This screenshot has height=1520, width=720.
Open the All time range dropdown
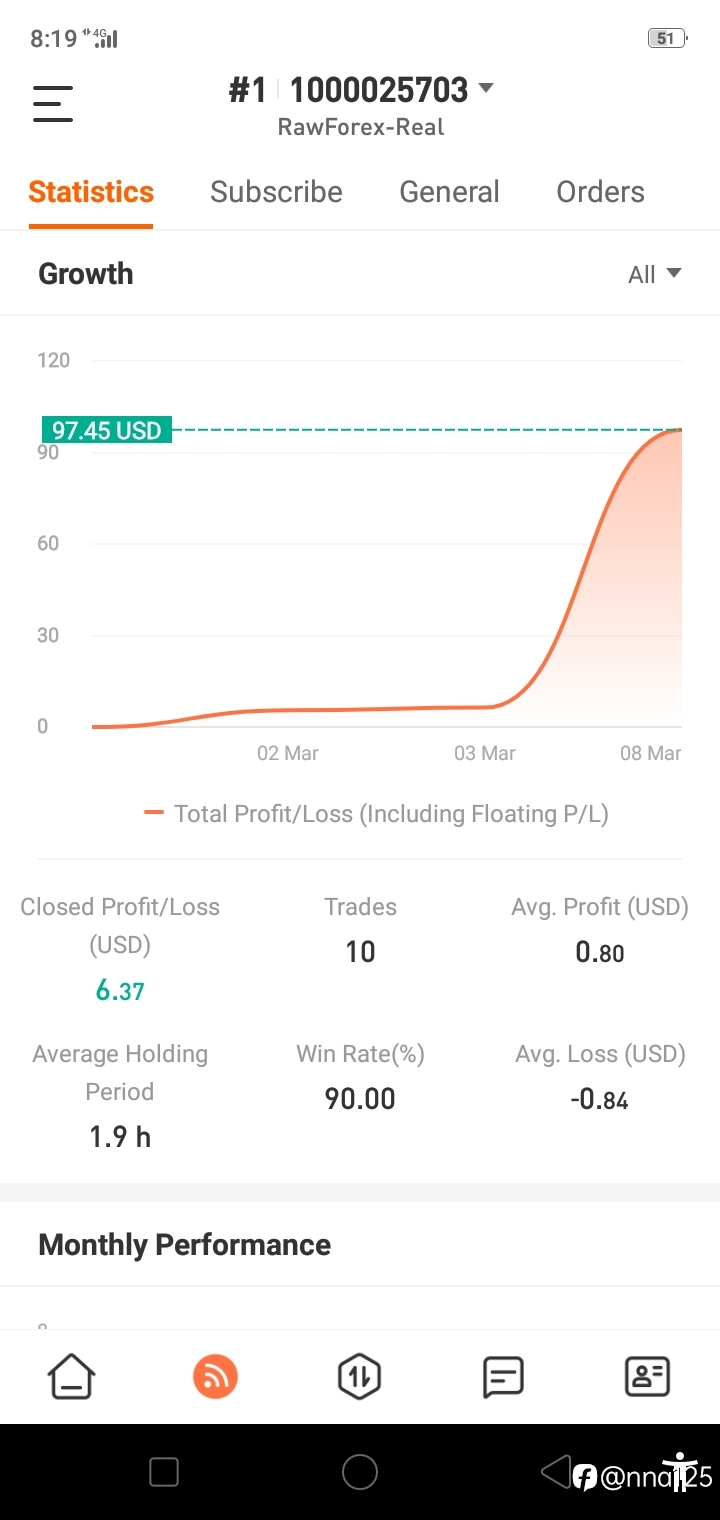pos(655,274)
